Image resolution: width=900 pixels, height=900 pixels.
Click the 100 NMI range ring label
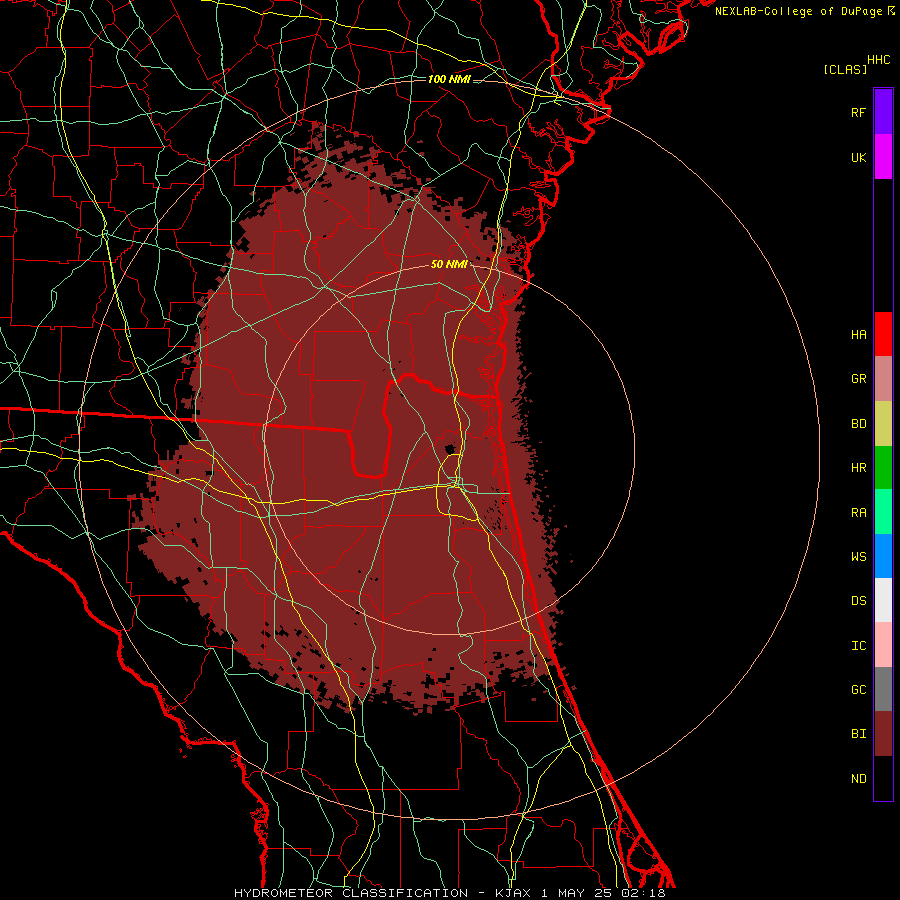coord(449,79)
